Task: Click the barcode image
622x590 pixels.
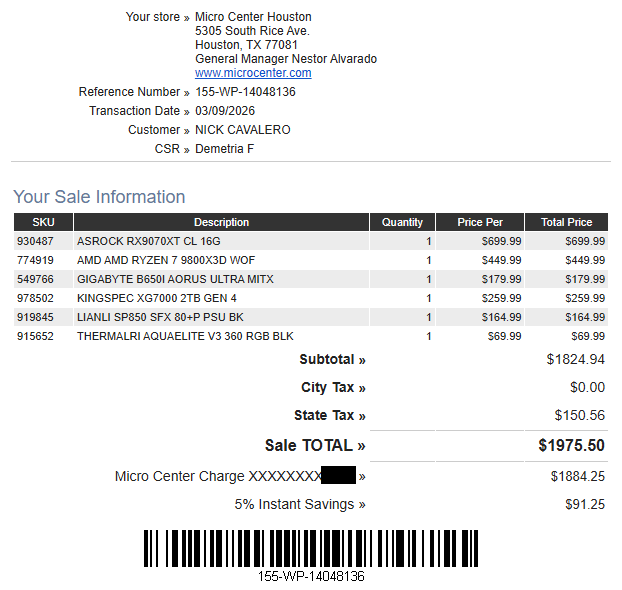Action: [x=311, y=548]
